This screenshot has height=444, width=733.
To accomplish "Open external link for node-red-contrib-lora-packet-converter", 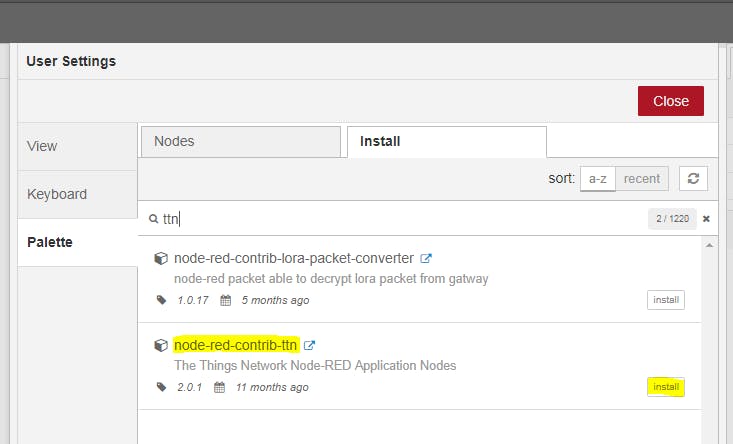I will click(x=426, y=258).
